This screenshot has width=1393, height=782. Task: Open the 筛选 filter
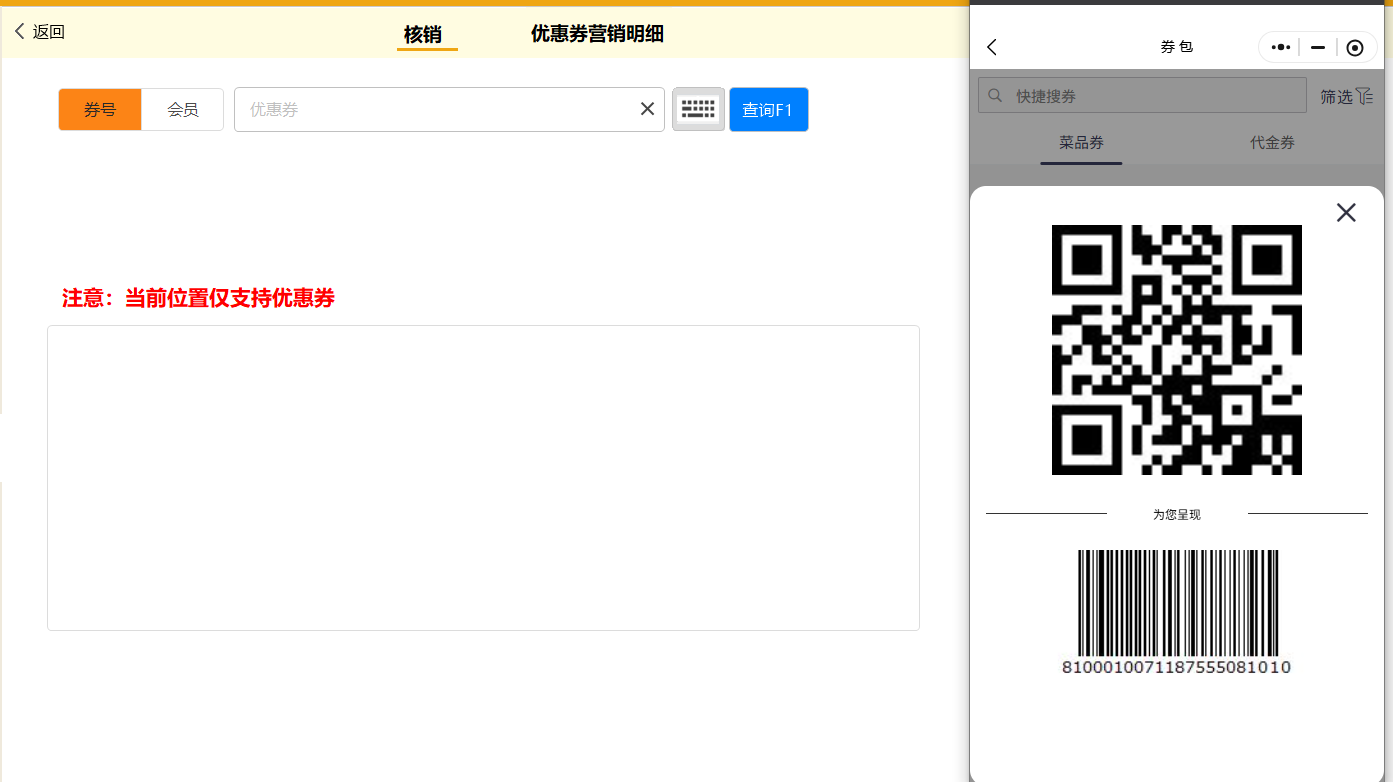(1346, 96)
